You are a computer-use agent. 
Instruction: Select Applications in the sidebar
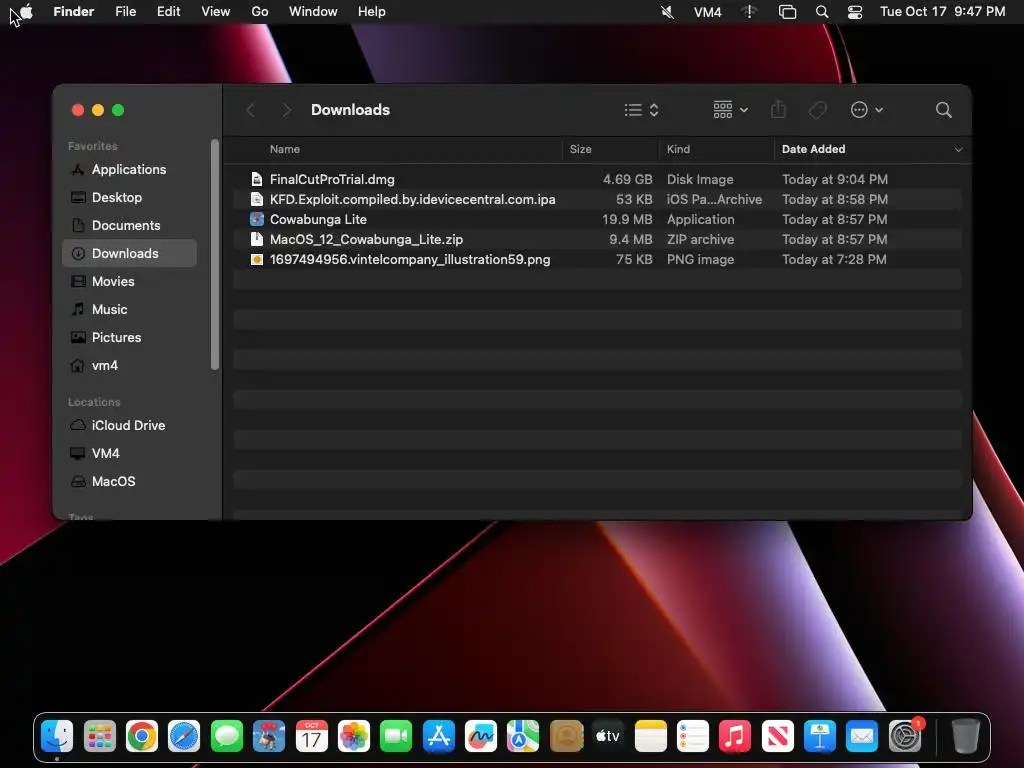pyautogui.click(x=129, y=169)
